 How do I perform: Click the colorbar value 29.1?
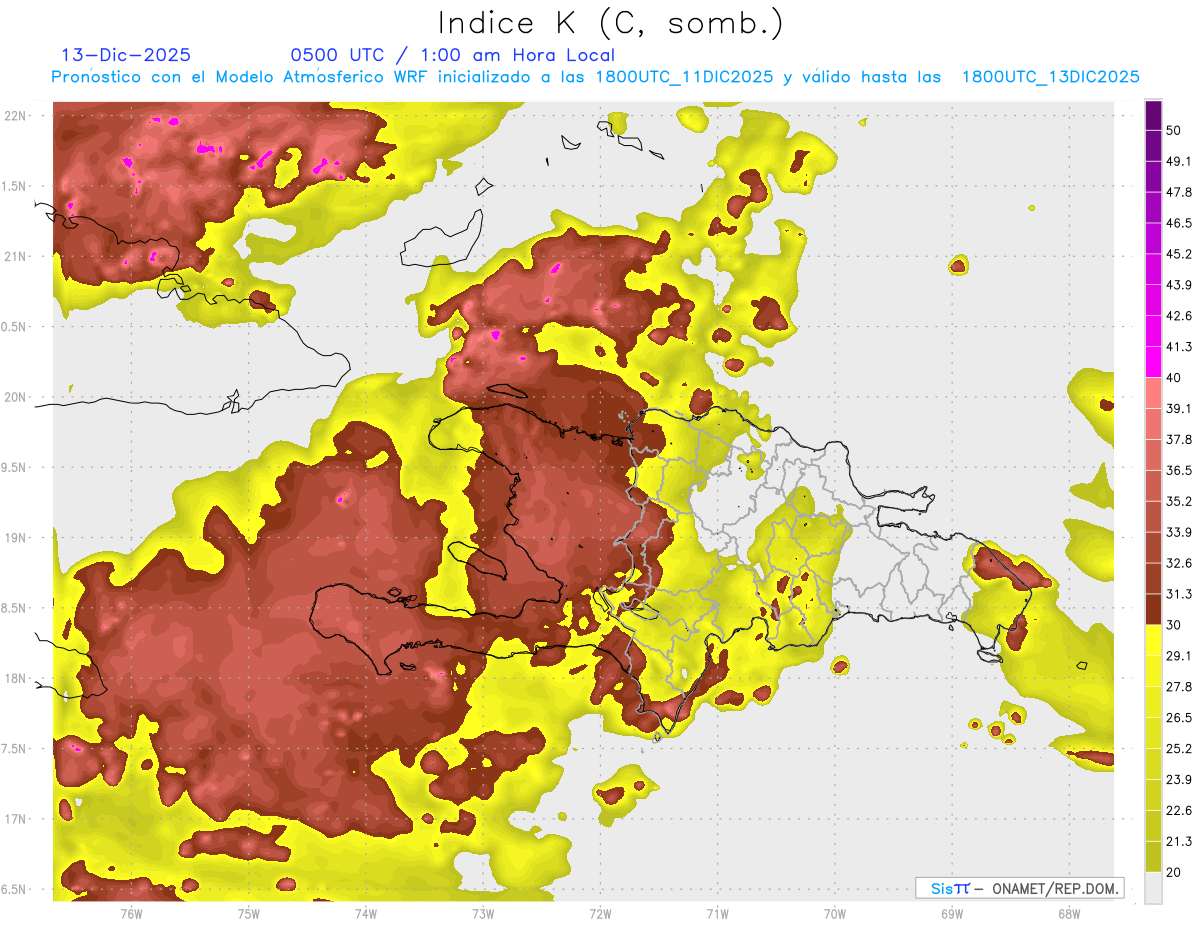click(x=1179, y=655)
